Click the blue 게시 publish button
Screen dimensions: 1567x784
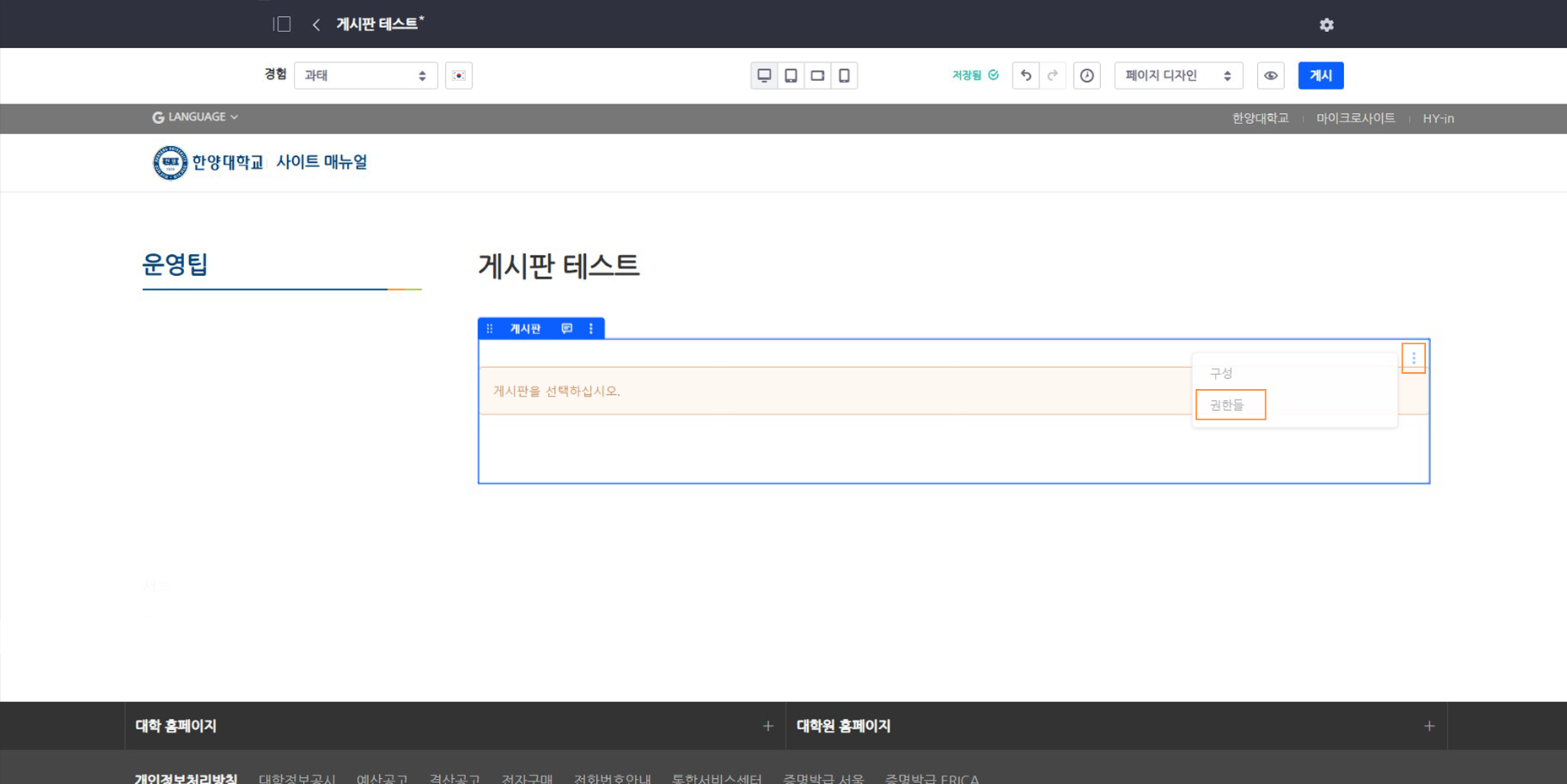1320,76
